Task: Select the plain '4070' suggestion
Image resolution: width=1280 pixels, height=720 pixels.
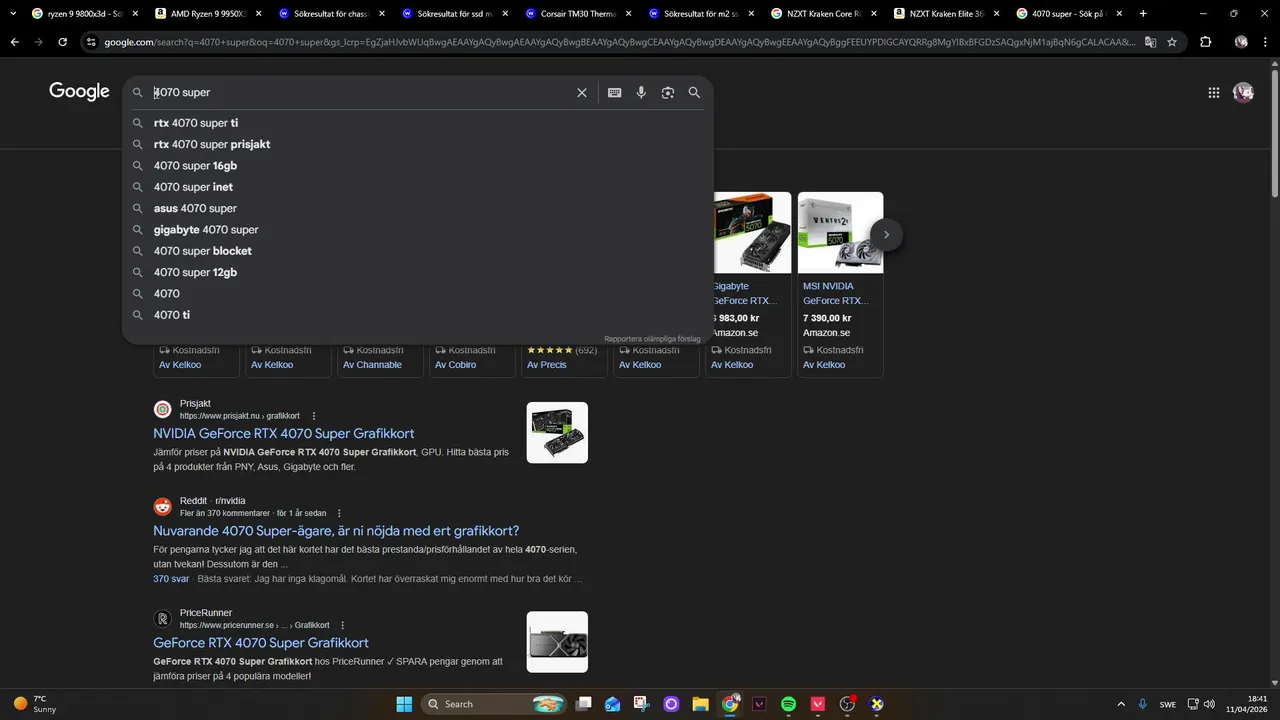Action: click(418, 294)
